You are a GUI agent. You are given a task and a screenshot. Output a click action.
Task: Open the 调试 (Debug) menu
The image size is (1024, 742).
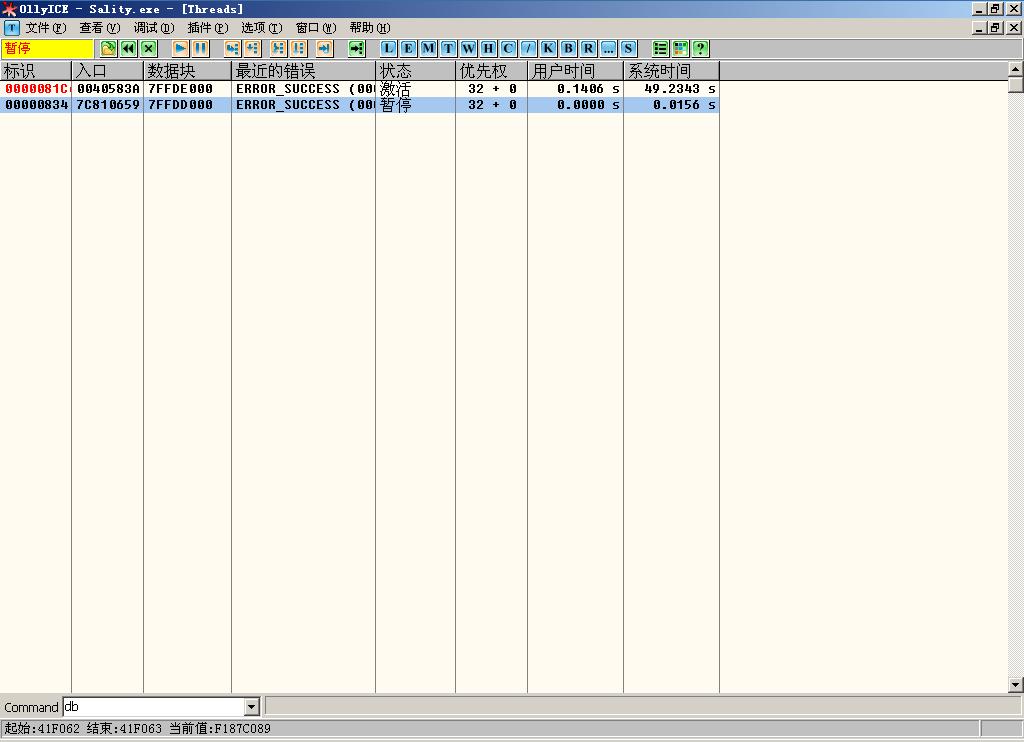point(153,28)
